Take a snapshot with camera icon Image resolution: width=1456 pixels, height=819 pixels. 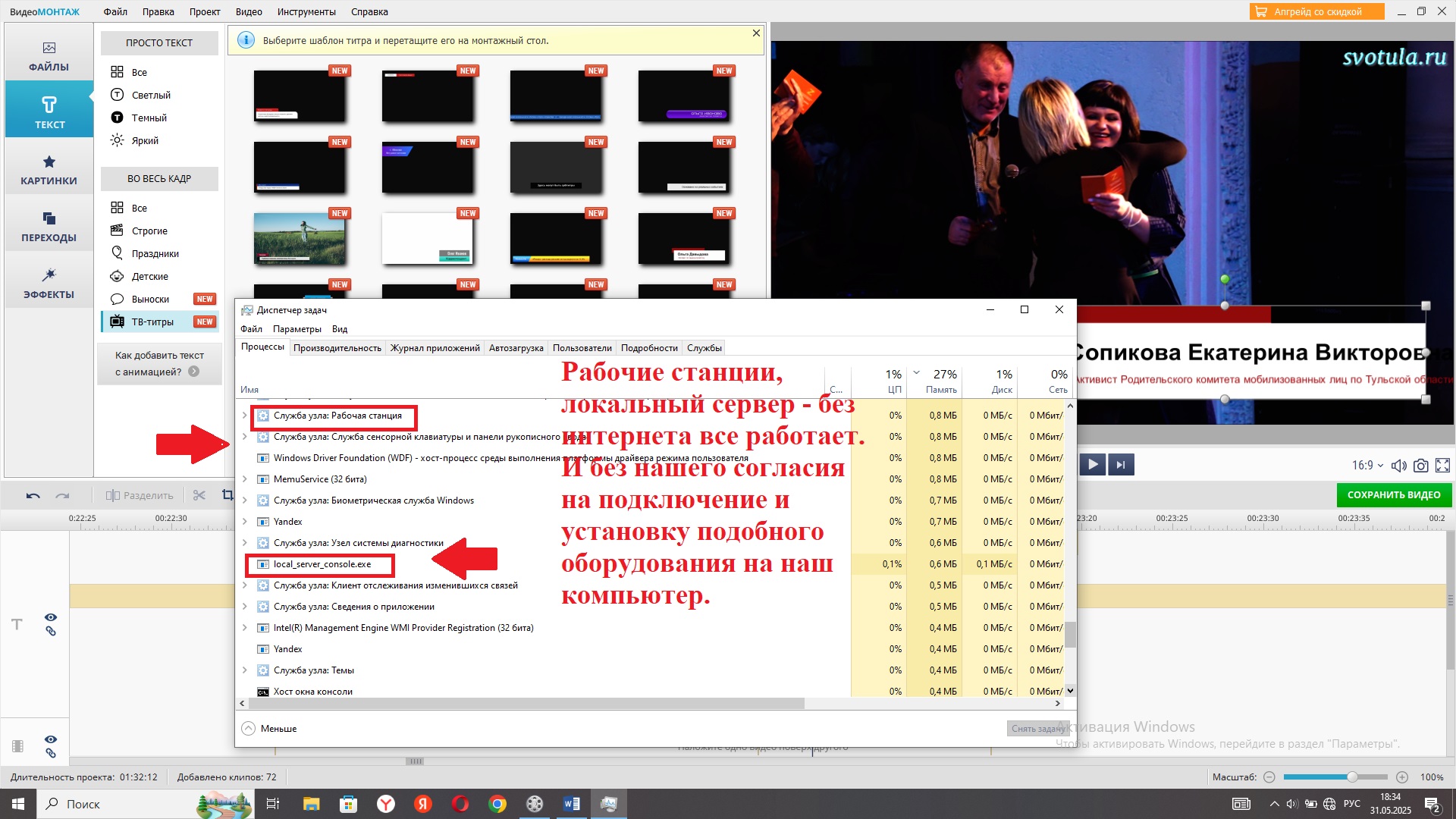click(1421, 465)
